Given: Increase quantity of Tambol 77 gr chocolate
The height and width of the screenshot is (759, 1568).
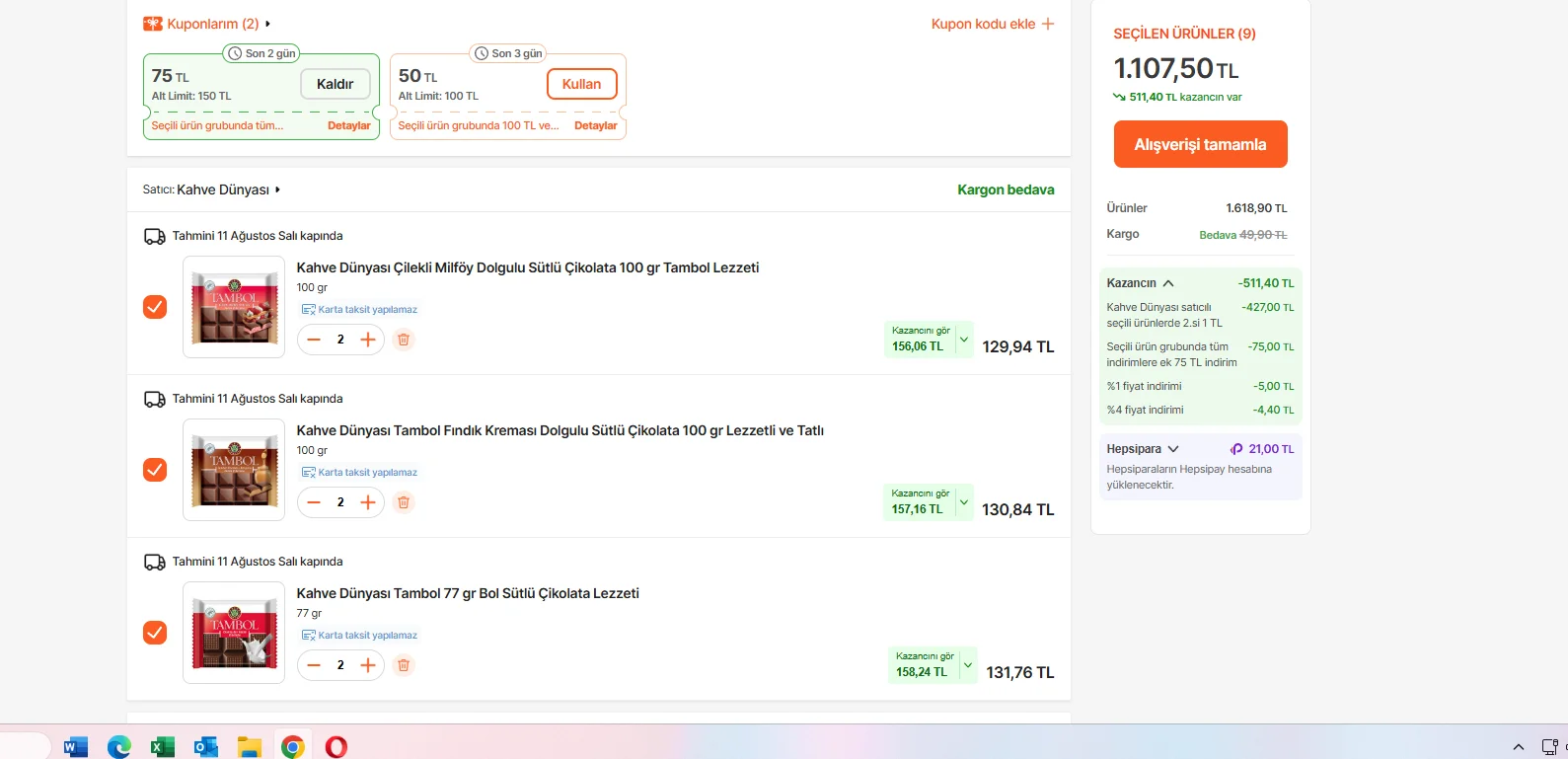Looking at the screenshot, I should tap(368, 665).
